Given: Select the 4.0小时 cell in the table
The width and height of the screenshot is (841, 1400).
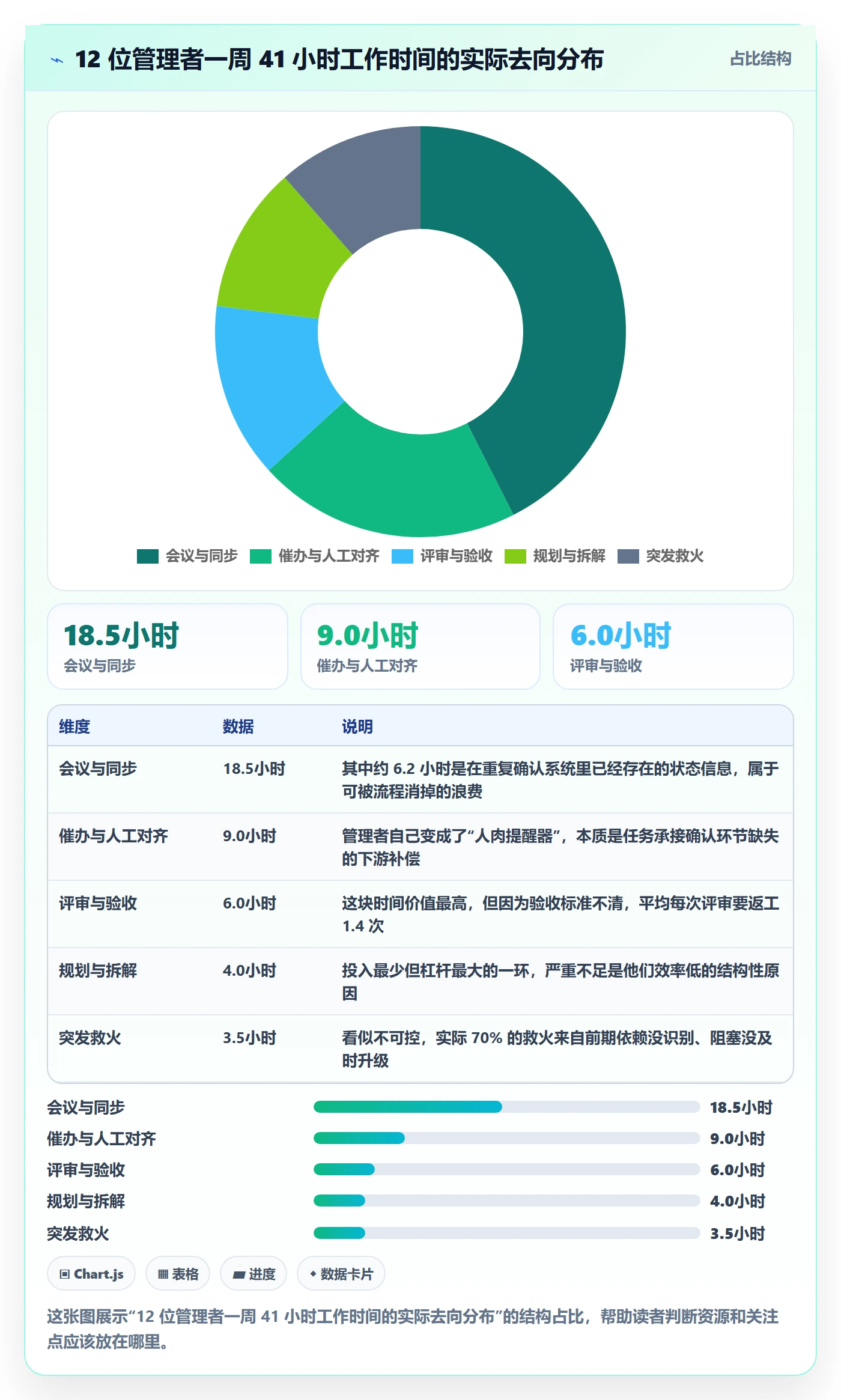Looking at the screenshot, I should tap(249, 970).
